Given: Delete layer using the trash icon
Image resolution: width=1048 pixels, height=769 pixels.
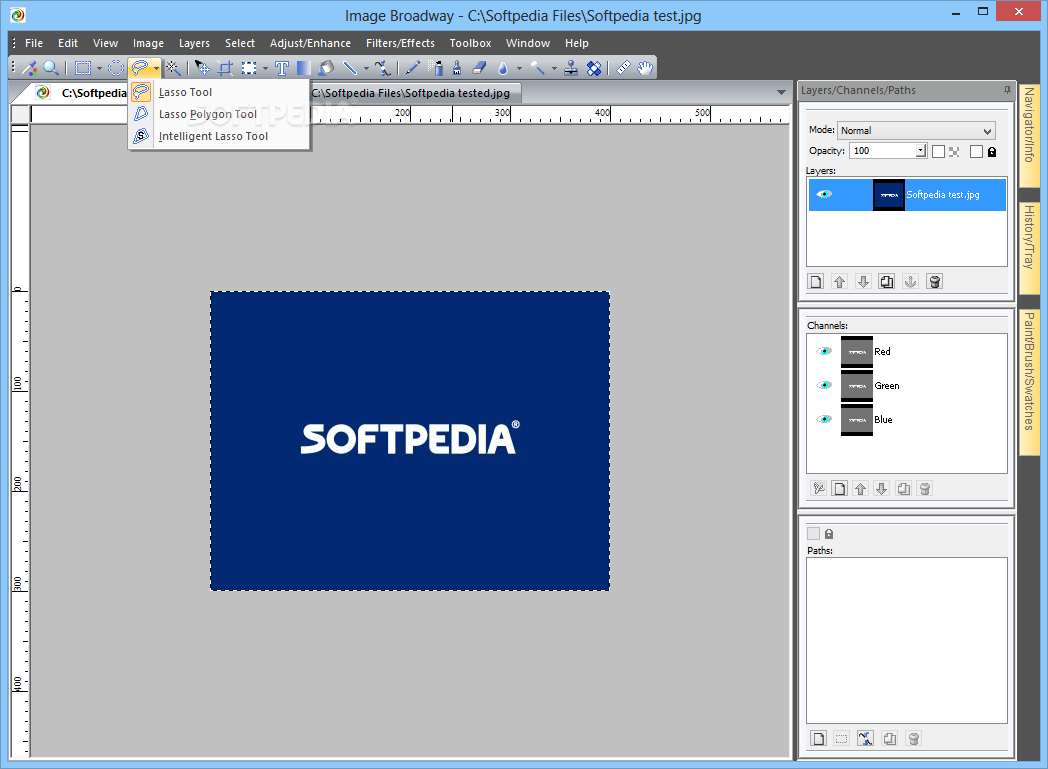Looking at the screenshot, I should [x=934, y=281].
